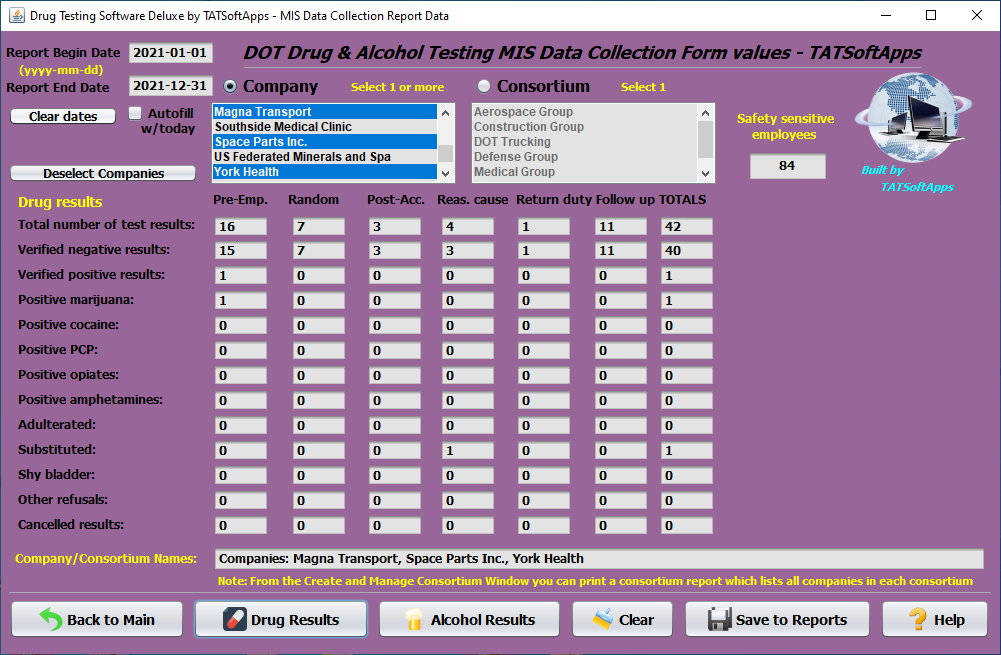The height and width of the screenshot is (655, 1001).
Task: Click Pre-Emp. positive marijuana field
Action: tap(241, 300)
